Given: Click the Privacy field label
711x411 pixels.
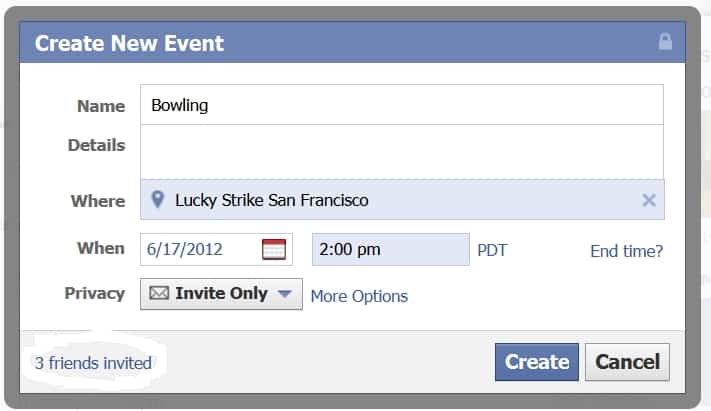Looking at the screenshot, I should 95,293.
